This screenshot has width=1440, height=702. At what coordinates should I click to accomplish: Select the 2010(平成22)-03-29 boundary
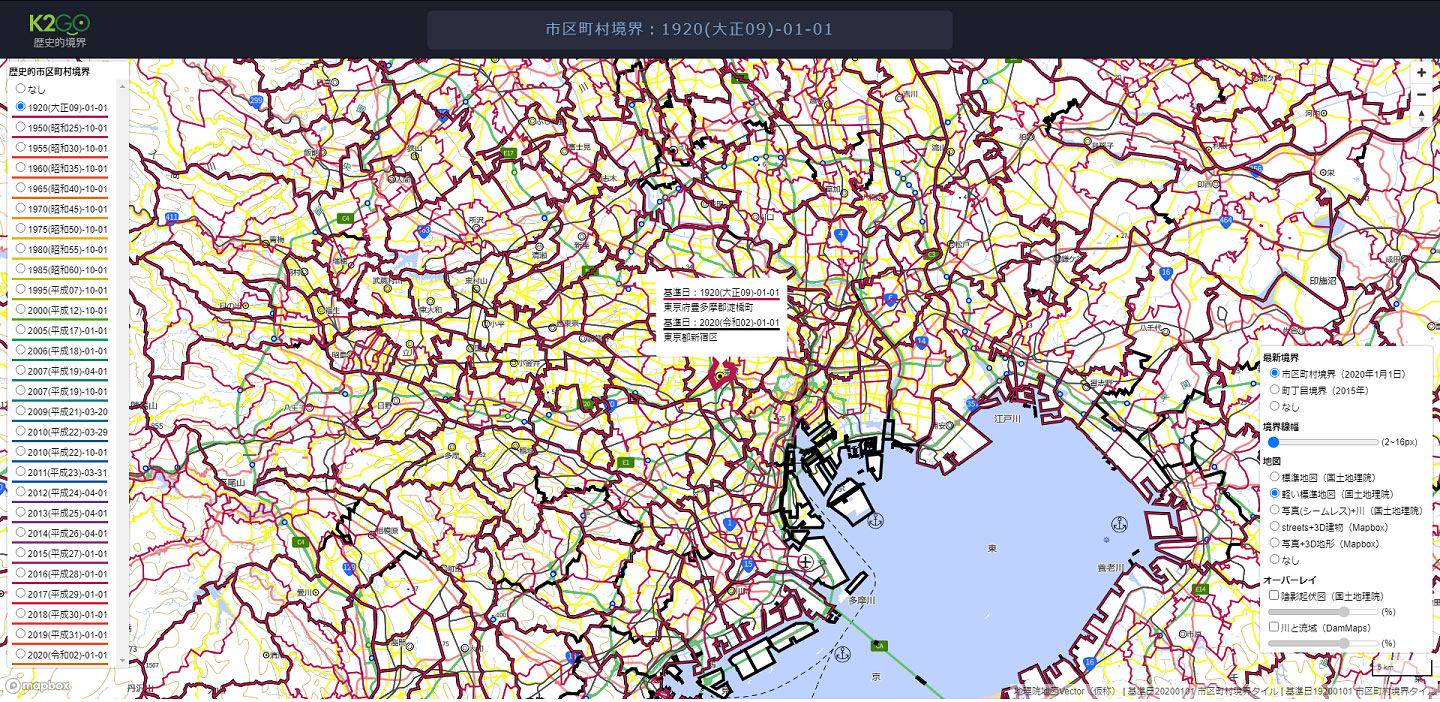click(20, 432)
